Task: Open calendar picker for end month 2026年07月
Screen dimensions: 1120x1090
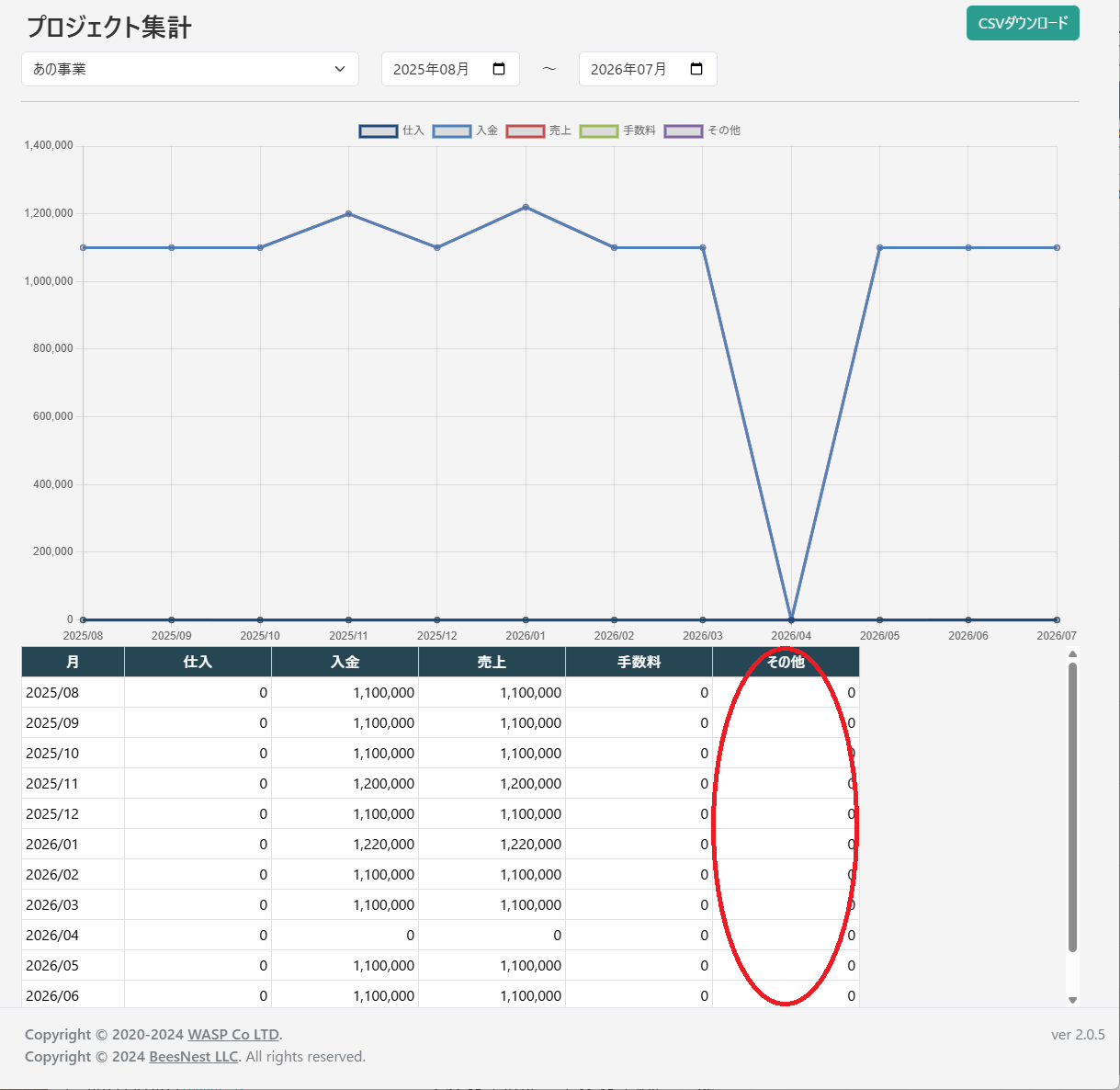Action: tap(696, 69)
